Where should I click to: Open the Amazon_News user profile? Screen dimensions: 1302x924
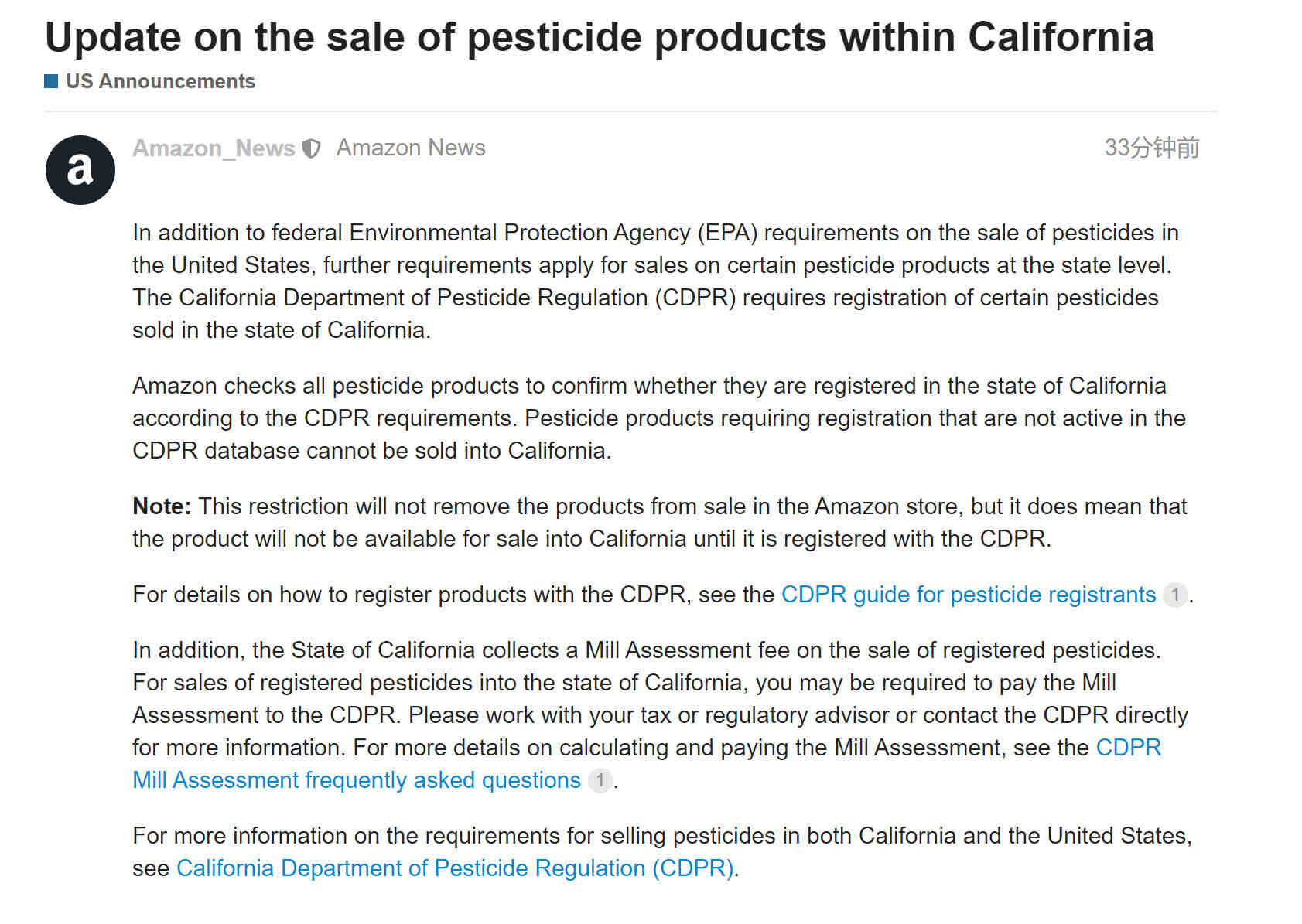tap(214, 148)
